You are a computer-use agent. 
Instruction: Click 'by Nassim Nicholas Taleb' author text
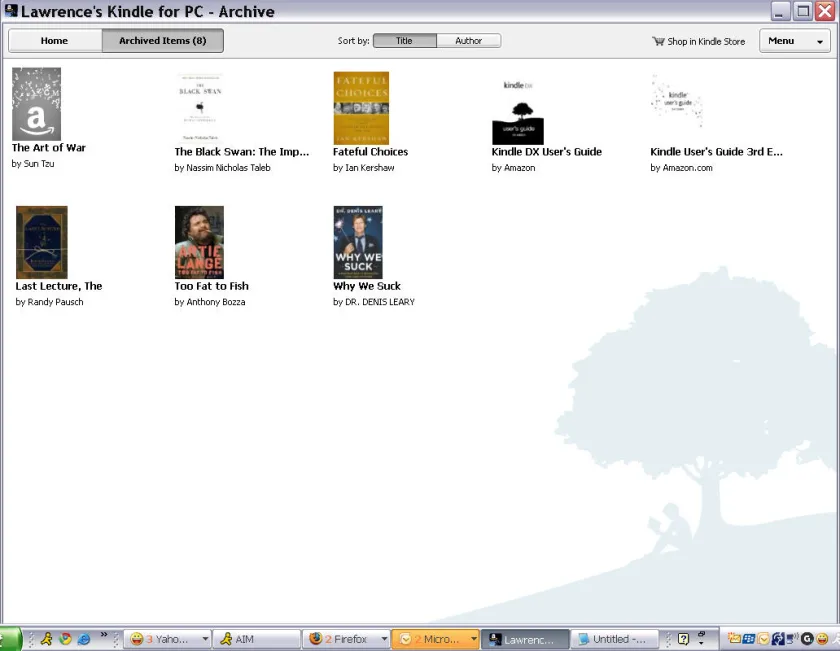click(x=222, y=168)
